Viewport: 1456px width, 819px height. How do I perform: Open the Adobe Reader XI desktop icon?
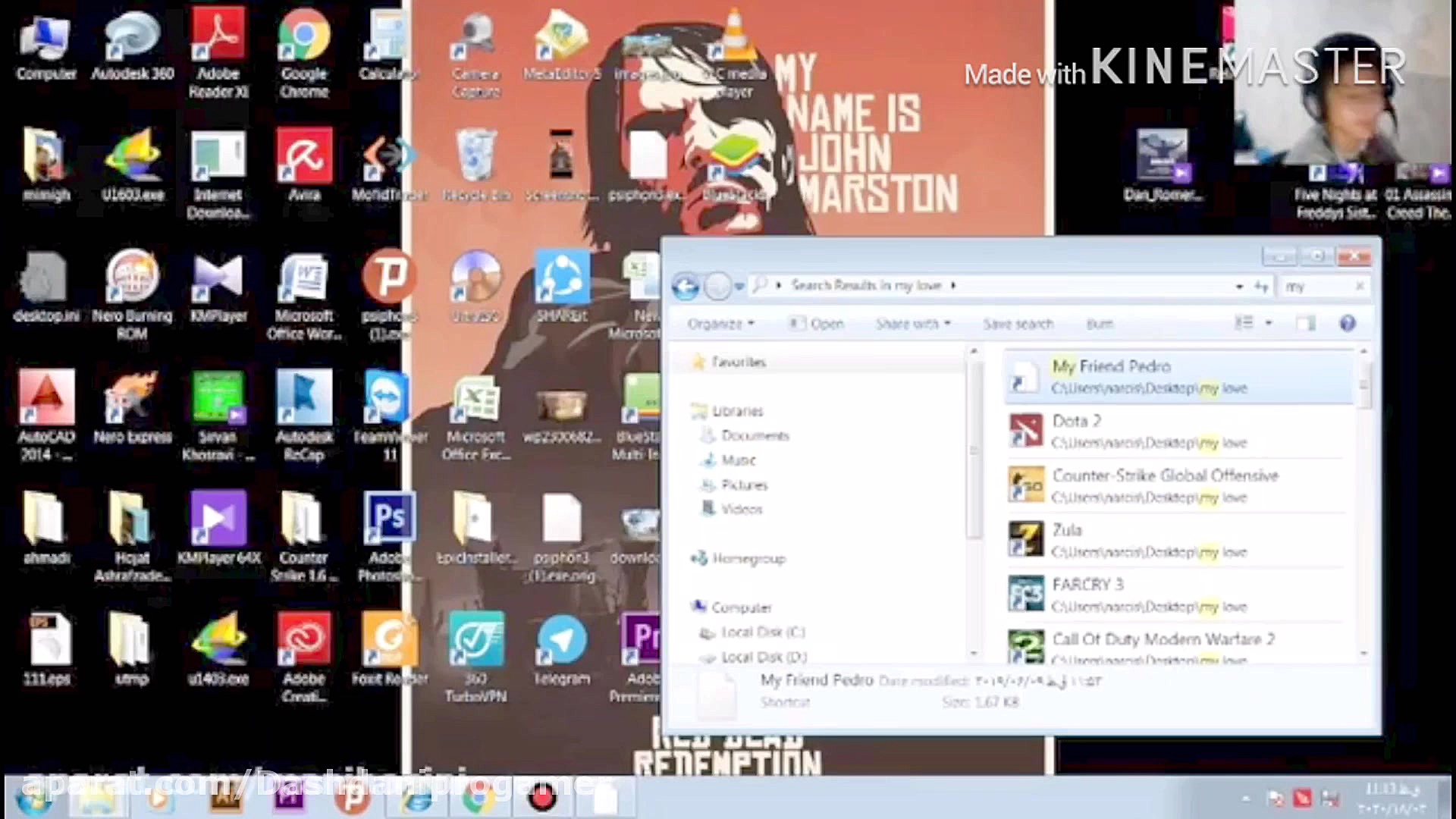[x=218, y=38]
